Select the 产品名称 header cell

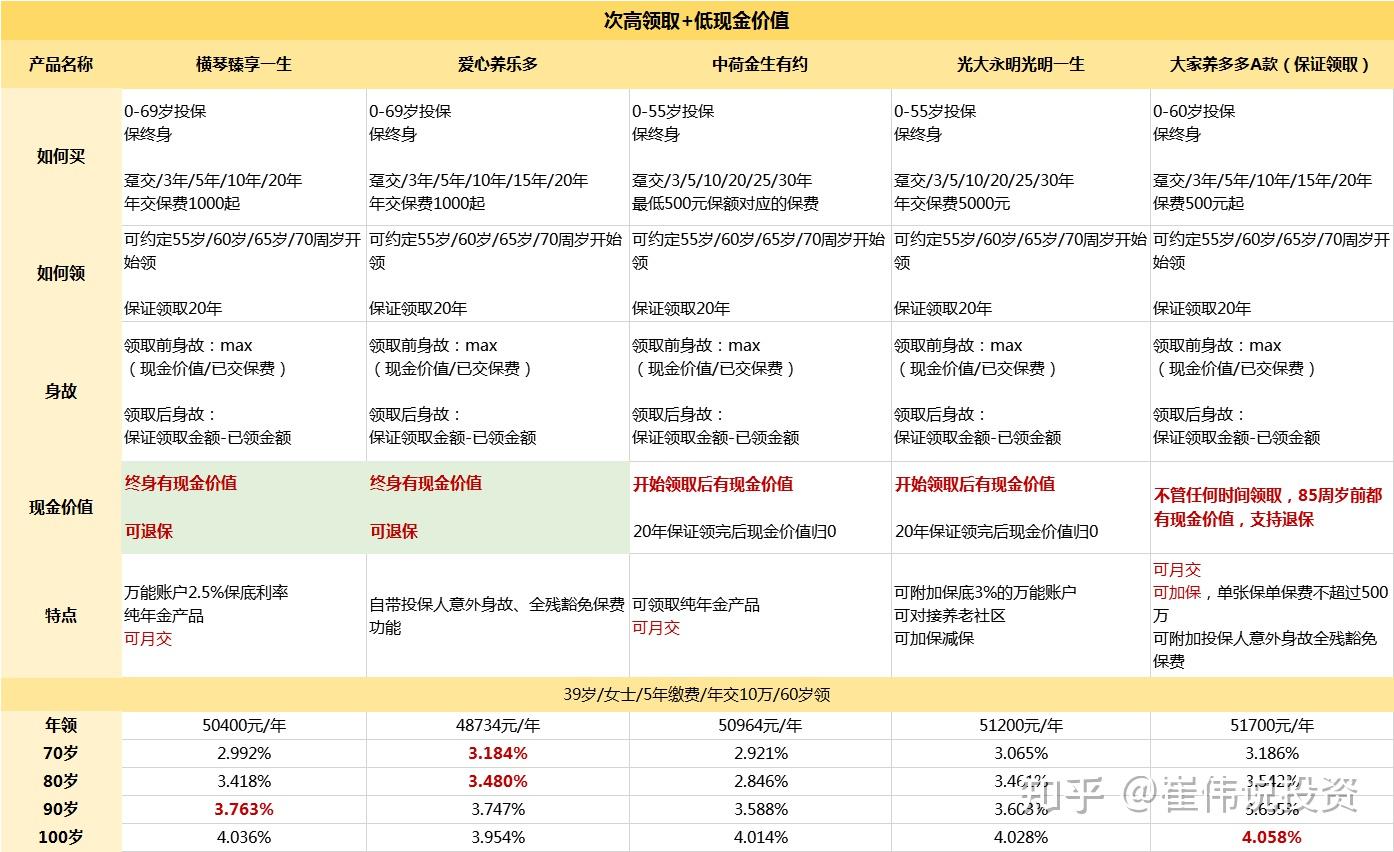(x=61, y=64)
